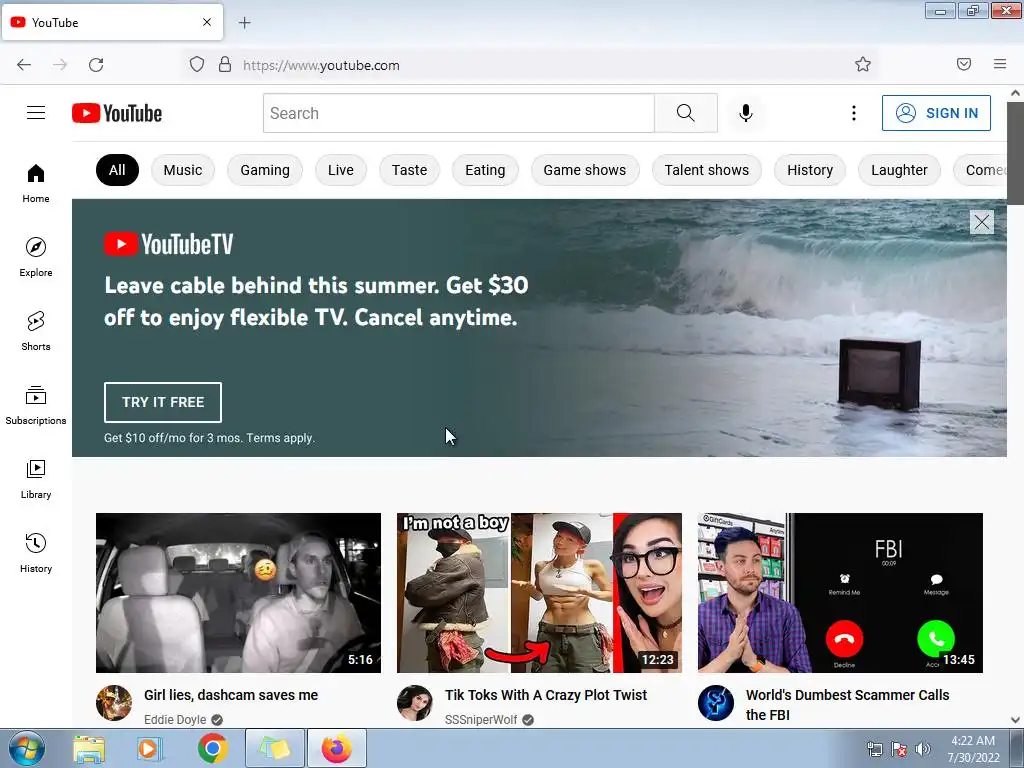Reload the page with refresh icon
The height and width of the screenshot is (768, 1024).
96,65
